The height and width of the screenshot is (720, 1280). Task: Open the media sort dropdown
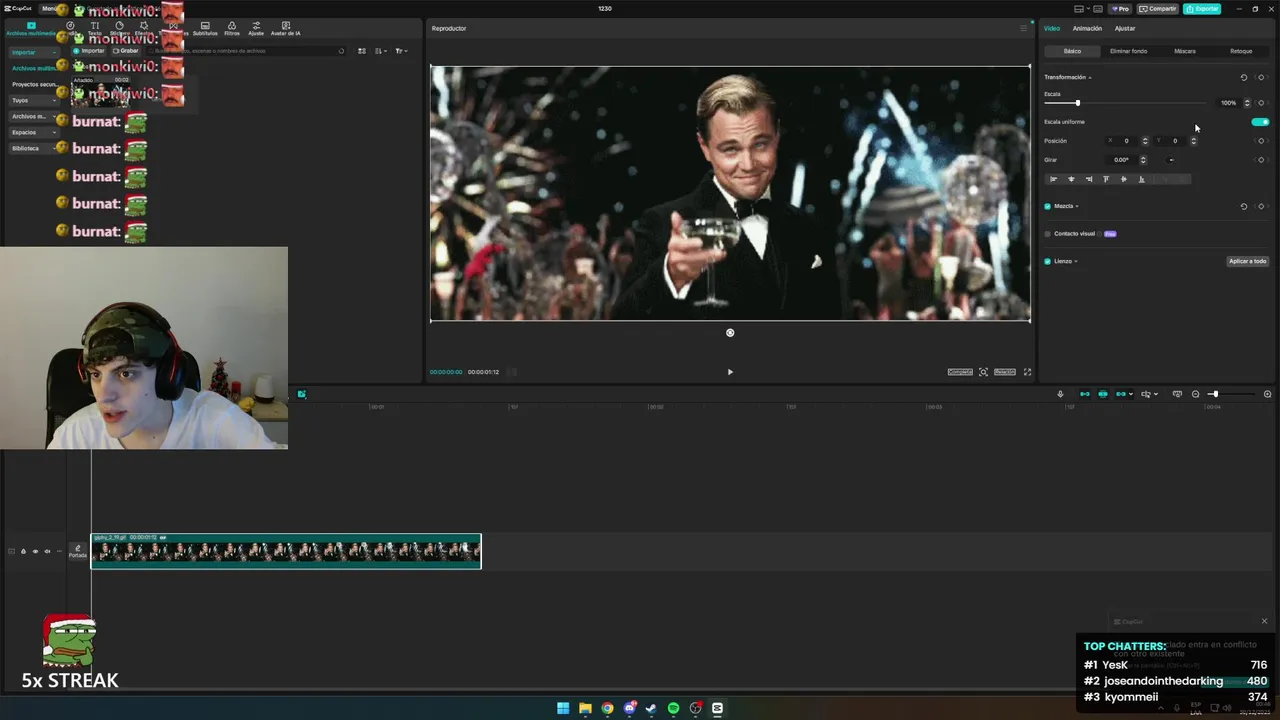click(x=381, y=51)
